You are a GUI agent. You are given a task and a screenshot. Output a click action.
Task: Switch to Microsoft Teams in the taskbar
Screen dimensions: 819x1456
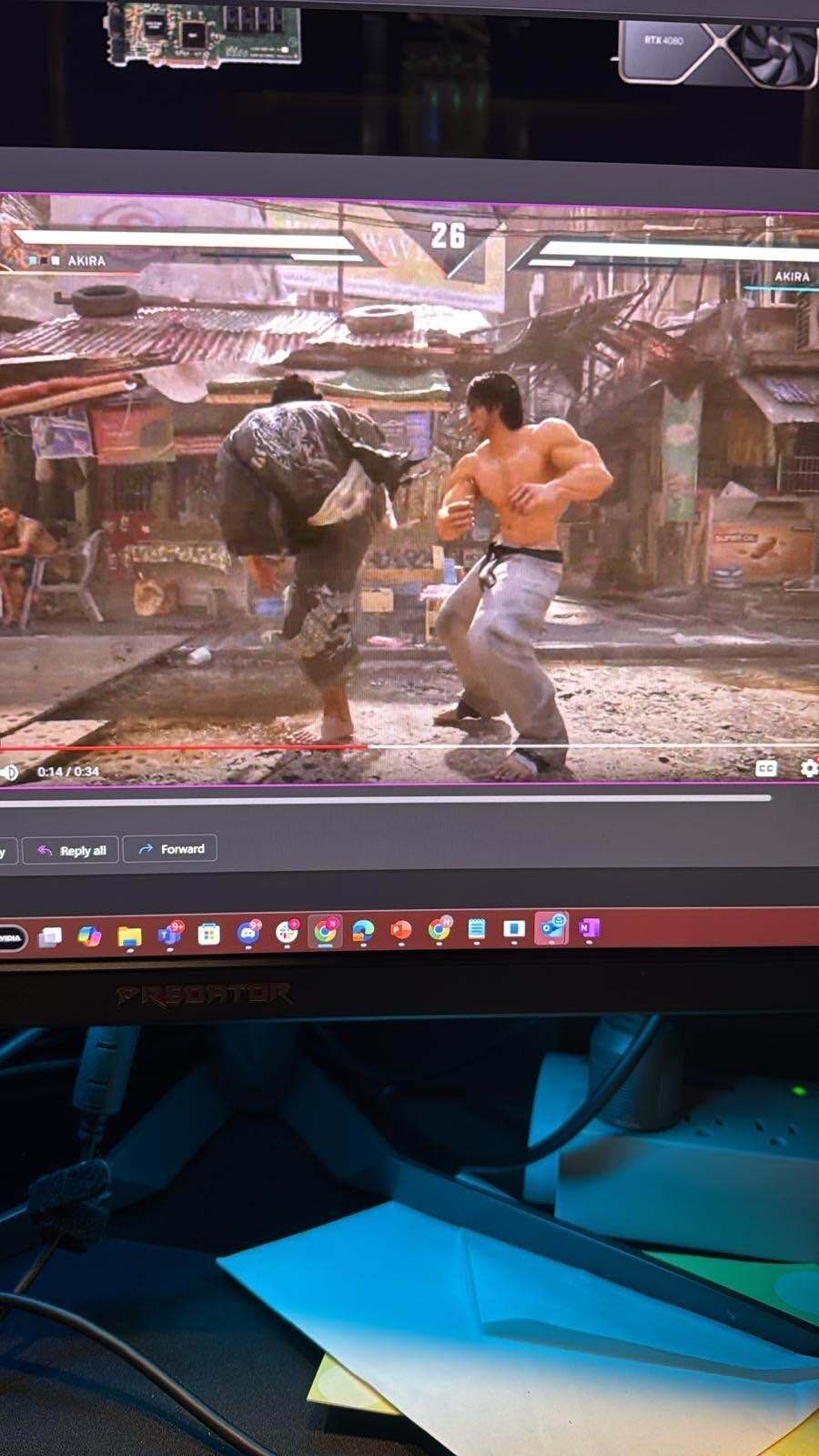point(169,935)
